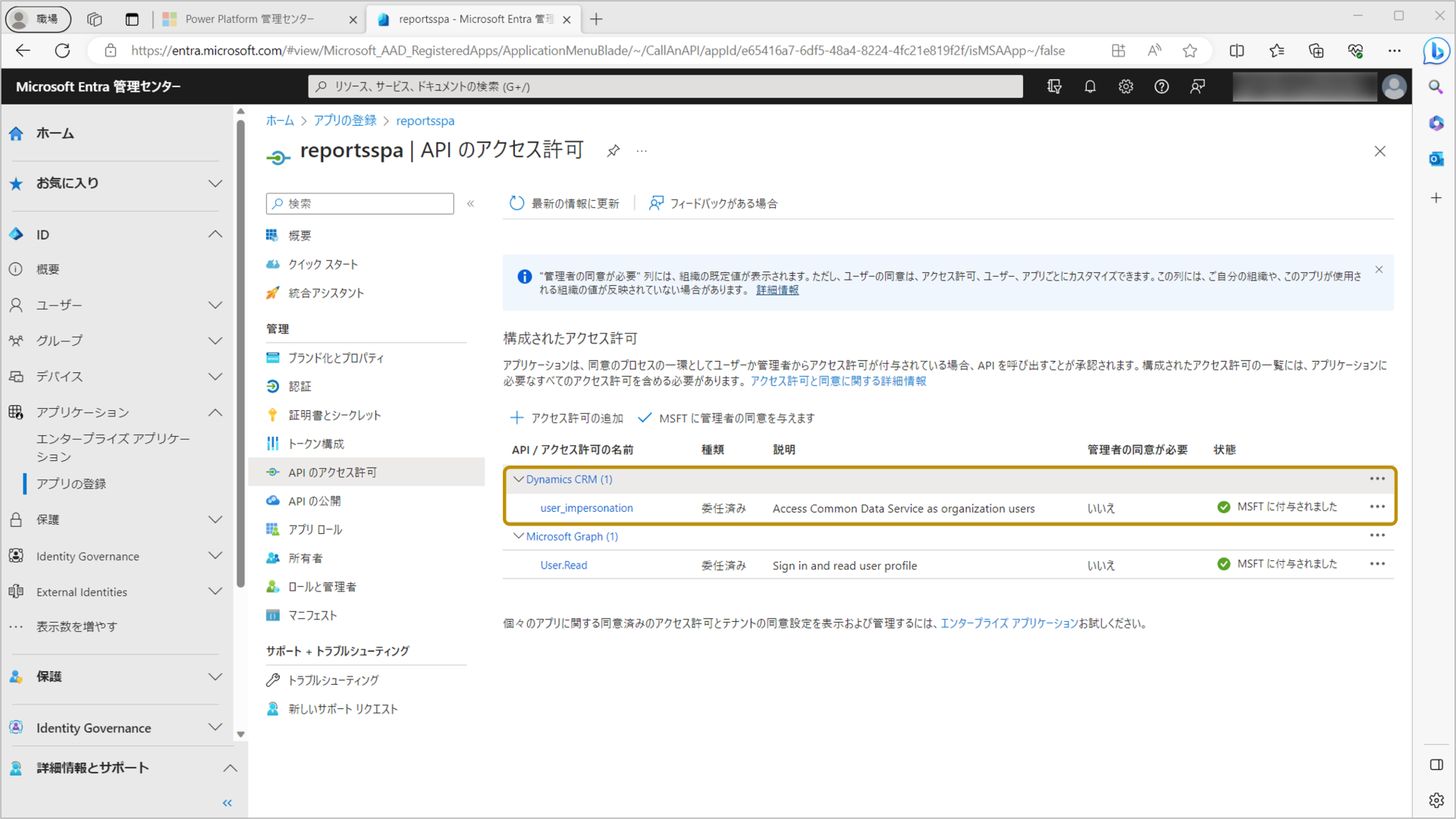The width and height of the screenshot is (1456, 819).
Task: Open Edge sidebar search icon
Action: pyautogui.click(x=1436, y=87)
